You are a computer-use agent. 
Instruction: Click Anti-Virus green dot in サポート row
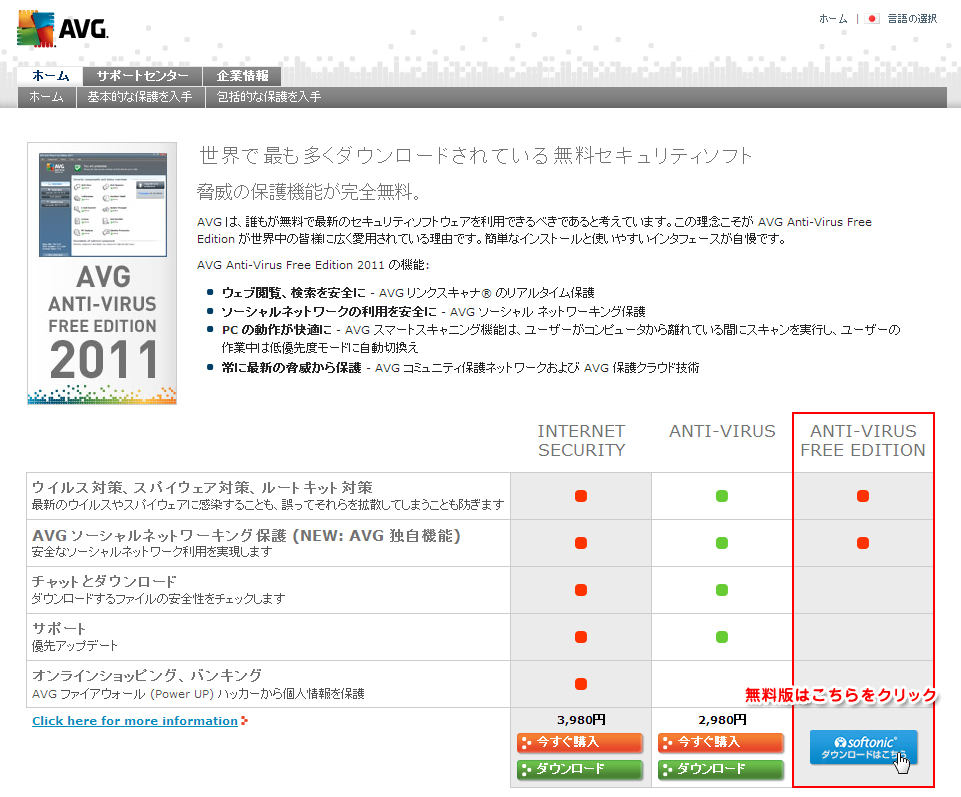tap(722, 637)
